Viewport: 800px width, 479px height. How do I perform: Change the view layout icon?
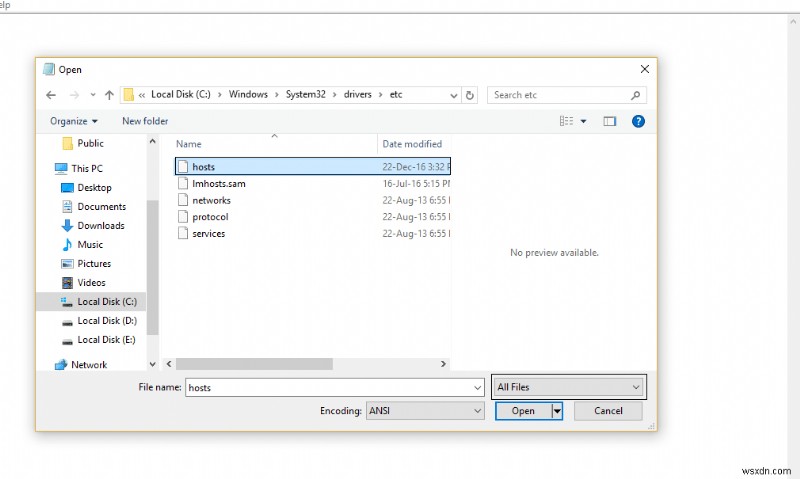pyautogui.click(x=566, y=121)
